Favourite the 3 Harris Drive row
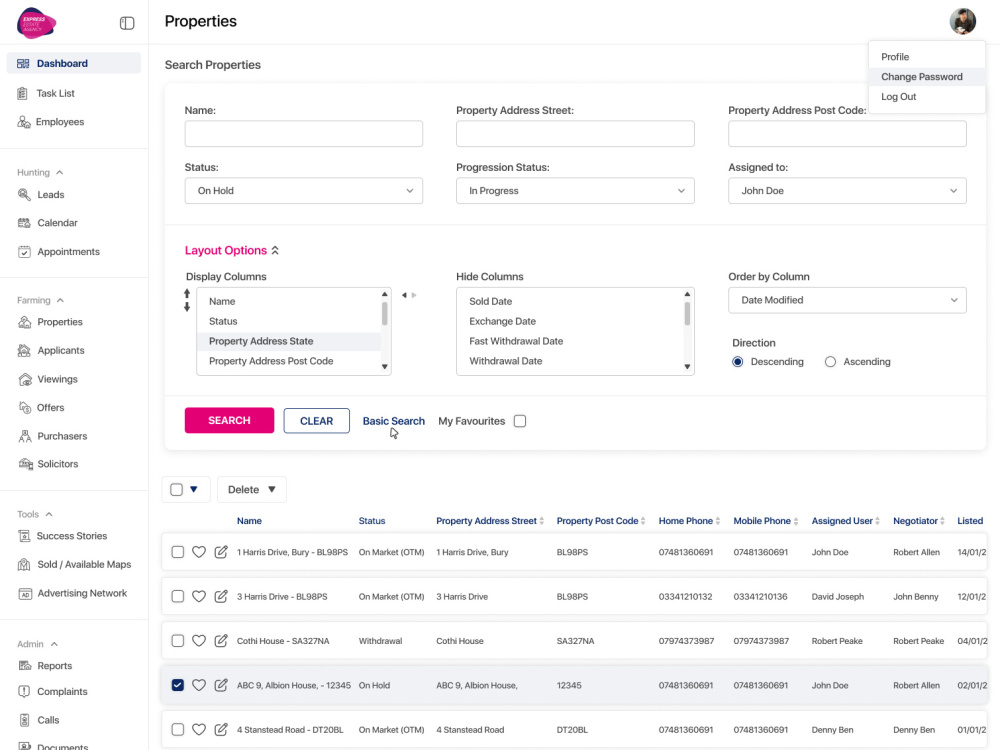This screenshot has width=1000, height=750. [199, 596]
